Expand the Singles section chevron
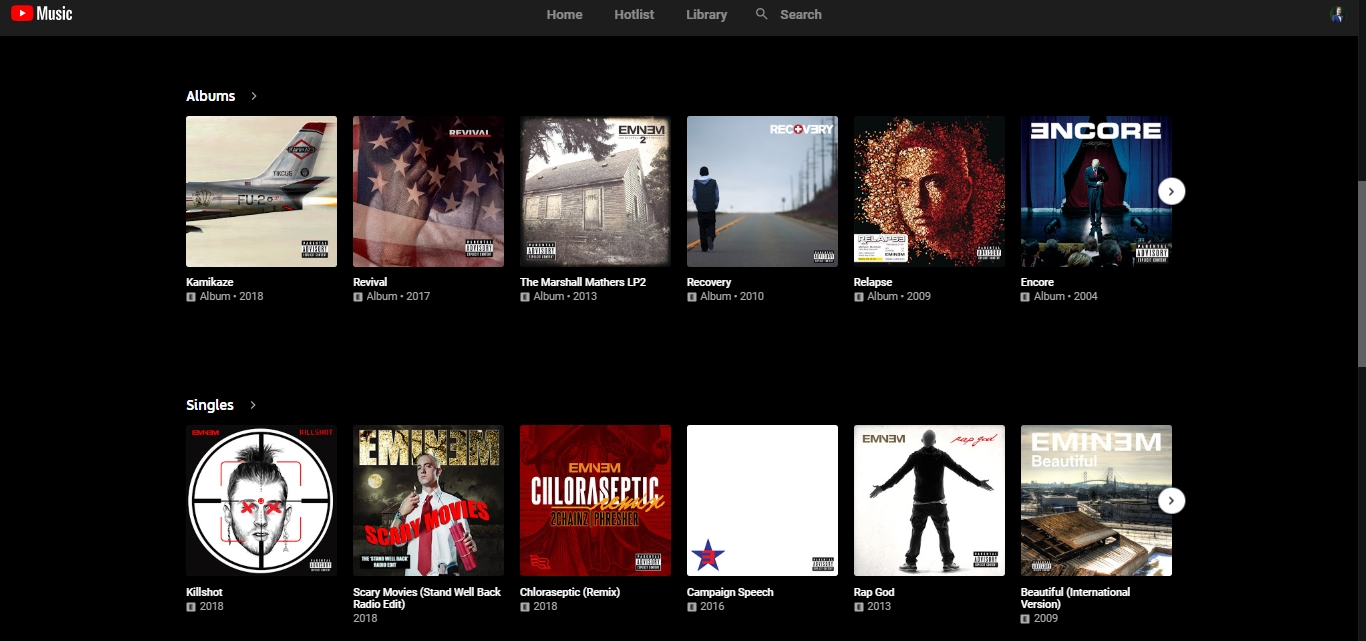The height and width of the screenshot is (641, 1366). pos(253,405)
